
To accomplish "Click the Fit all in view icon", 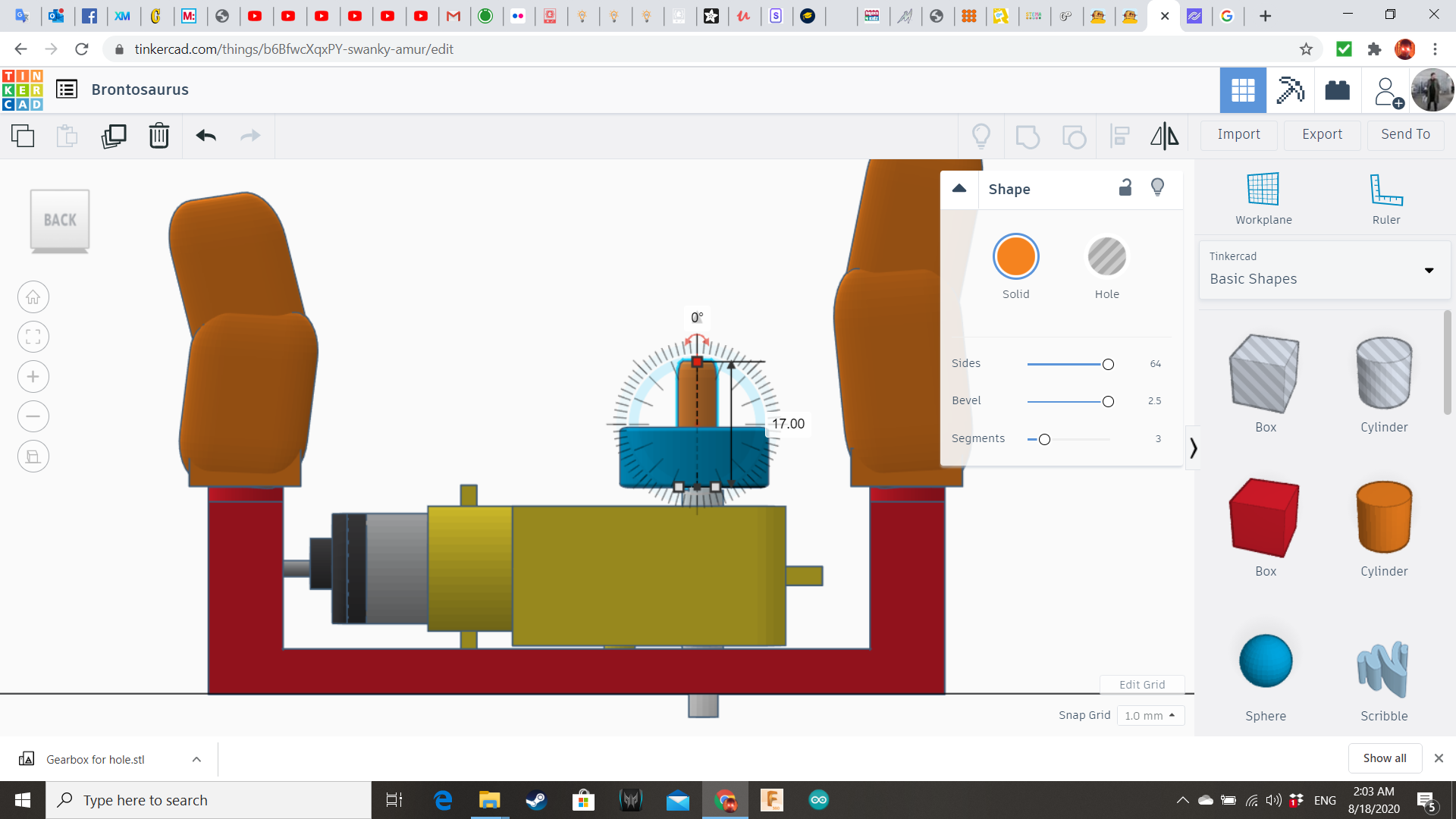I will [33, 337].
